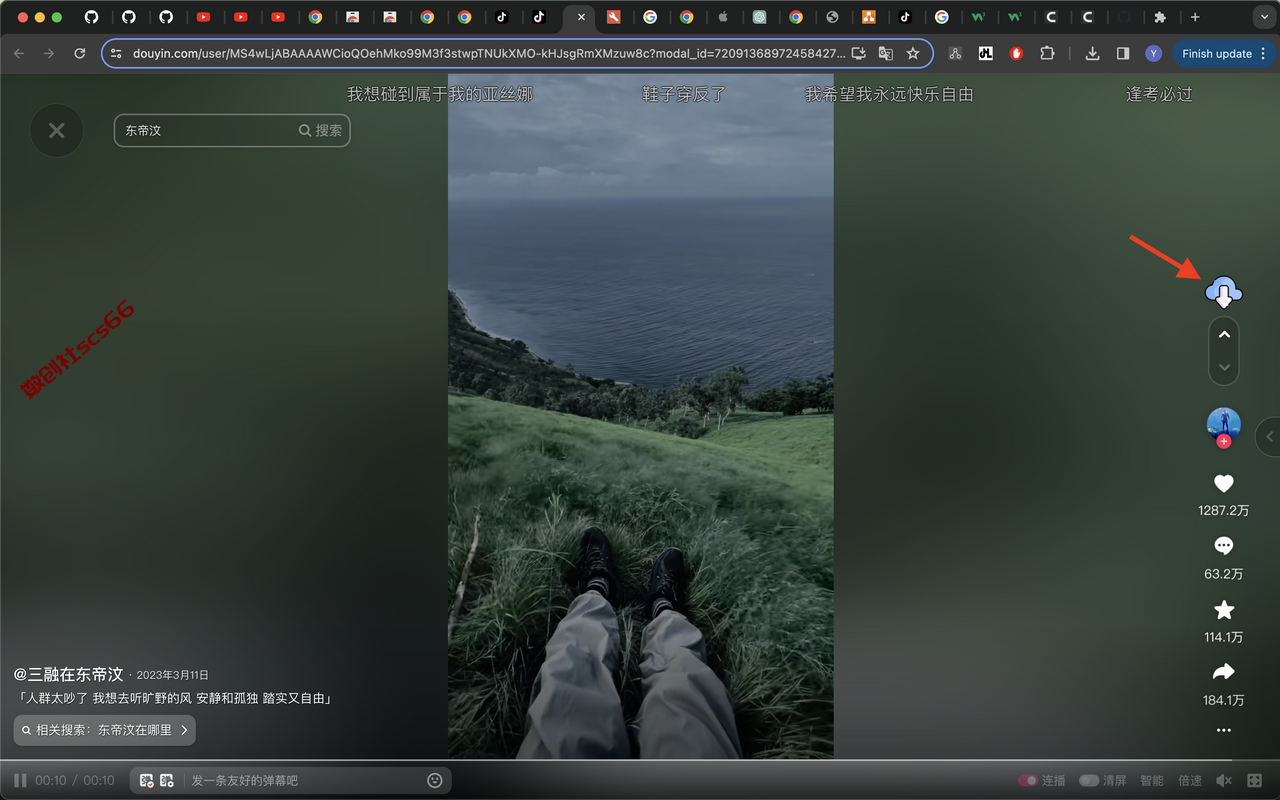Open the JL extension icon
This screenshot has height=800, width=1280.
pos(986,54)
